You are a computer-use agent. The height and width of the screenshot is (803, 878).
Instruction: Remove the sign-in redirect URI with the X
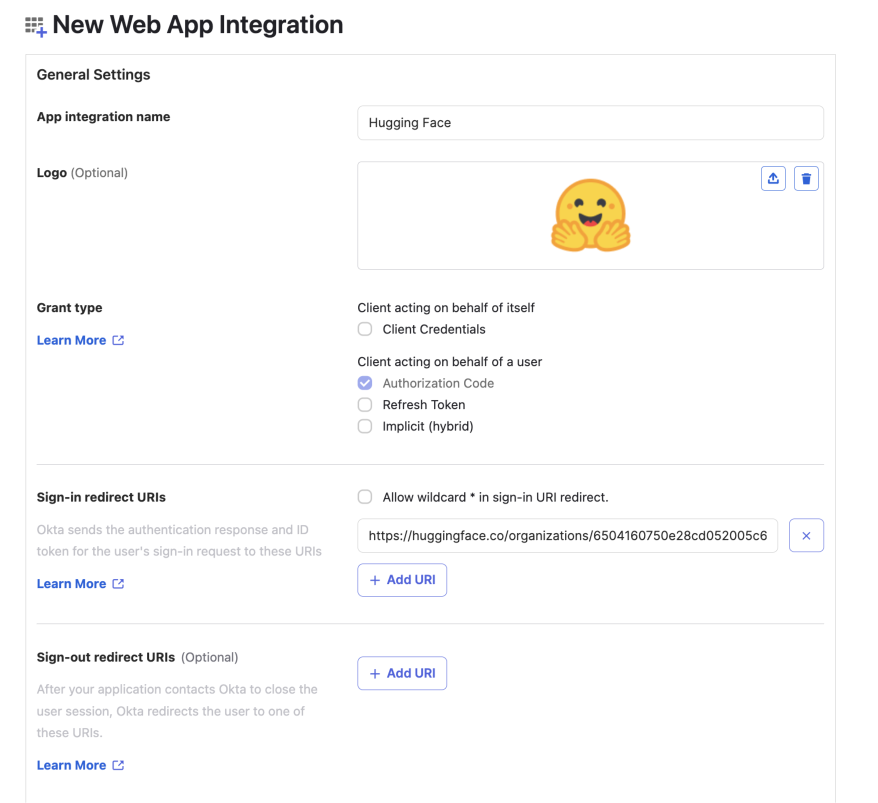click(806, 536)
